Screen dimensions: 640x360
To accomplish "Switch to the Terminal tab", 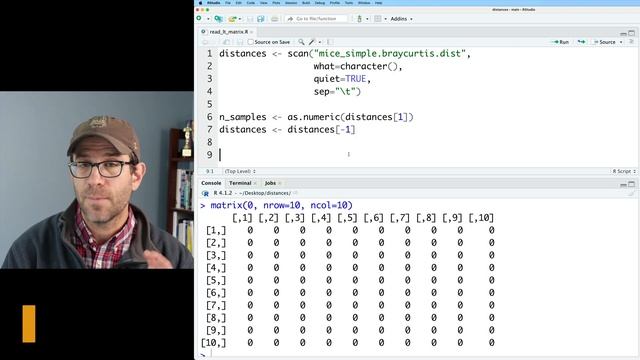I will pos(240,183).
